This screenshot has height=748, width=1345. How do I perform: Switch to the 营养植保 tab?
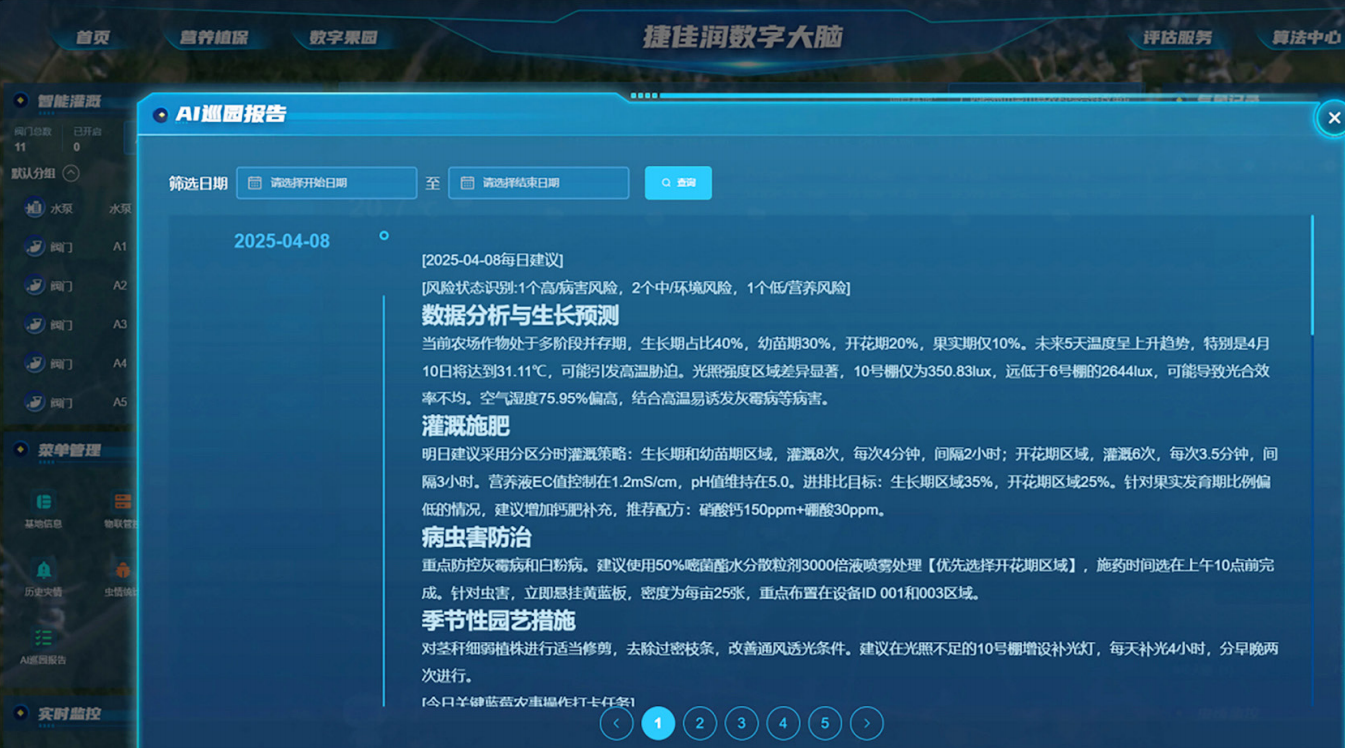pyautogui.click(x=213, y=38)
